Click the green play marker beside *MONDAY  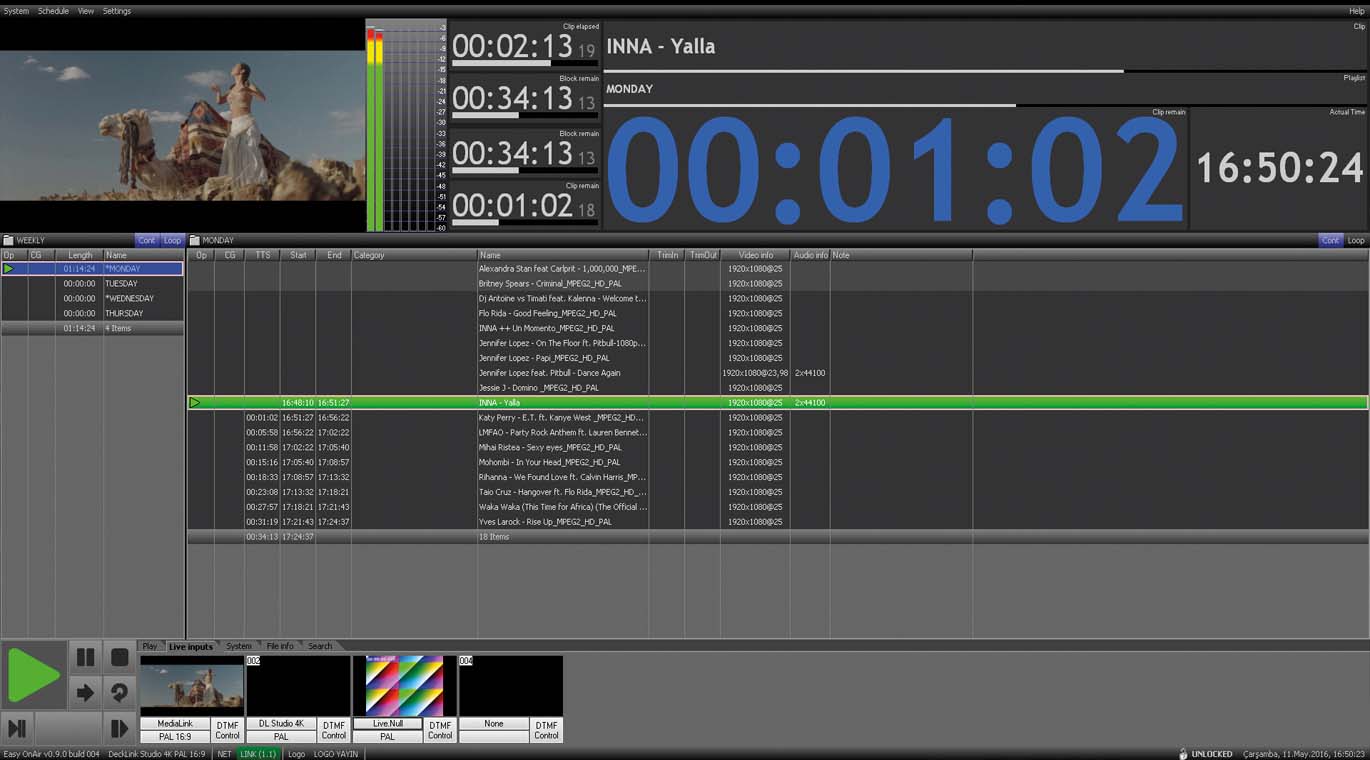click(x=9, y=269)
